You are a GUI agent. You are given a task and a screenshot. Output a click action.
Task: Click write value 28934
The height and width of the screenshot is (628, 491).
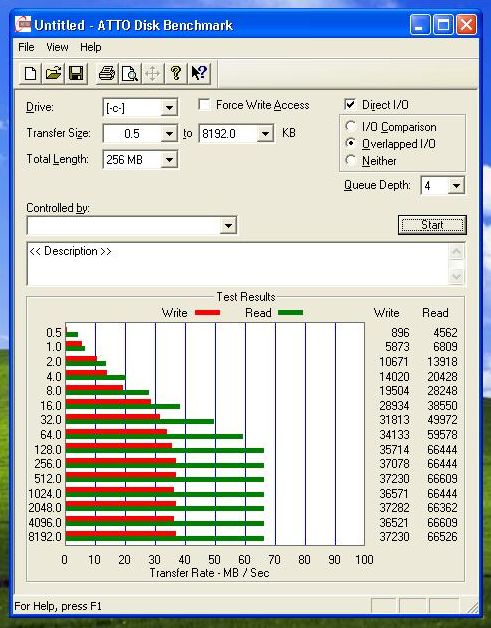point(394,405)
